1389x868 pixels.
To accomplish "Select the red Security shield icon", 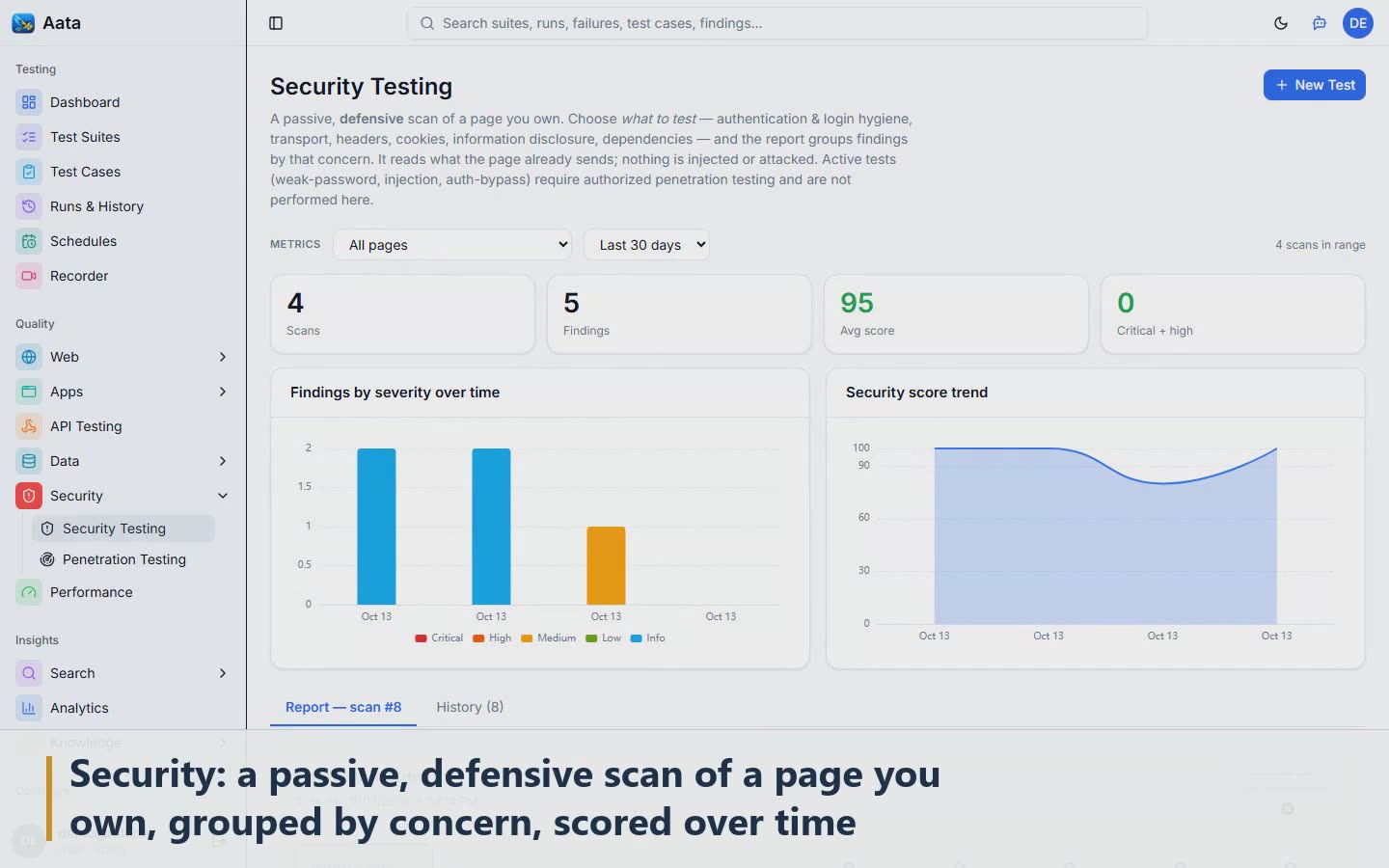I will point(29,496).
